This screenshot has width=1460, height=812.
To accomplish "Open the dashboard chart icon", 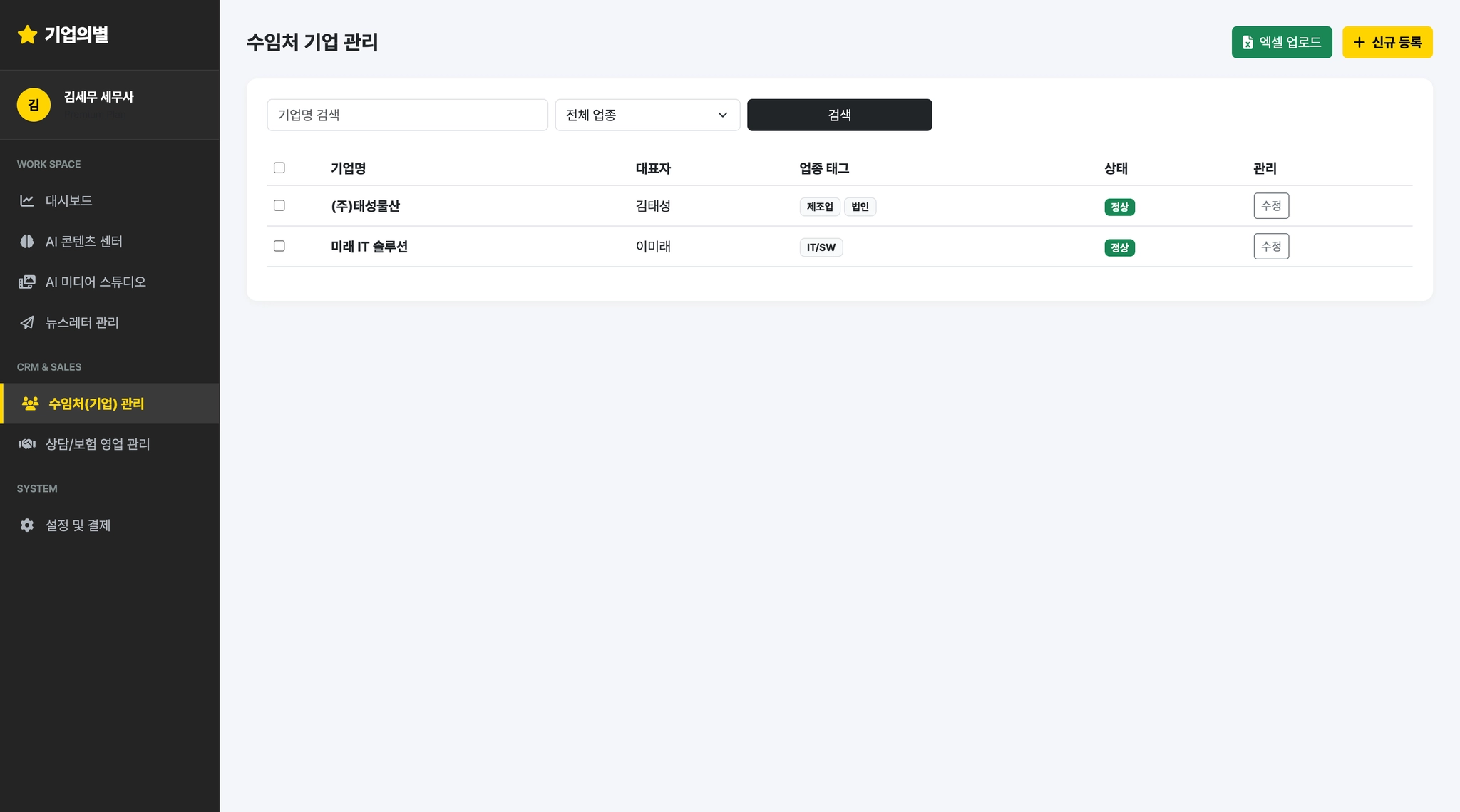I will (x=27, y=201).
